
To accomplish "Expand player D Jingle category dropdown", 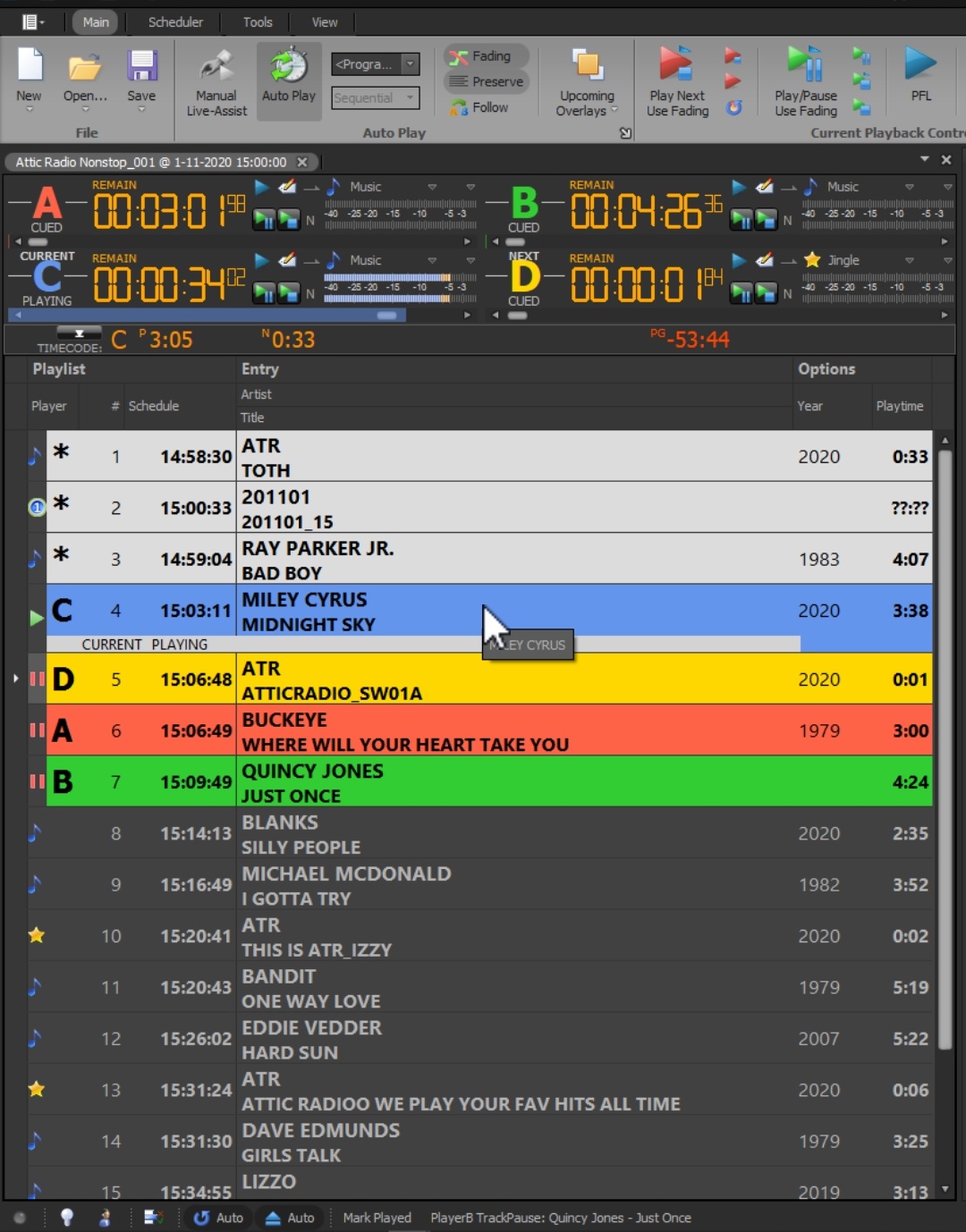I will 909,260.
